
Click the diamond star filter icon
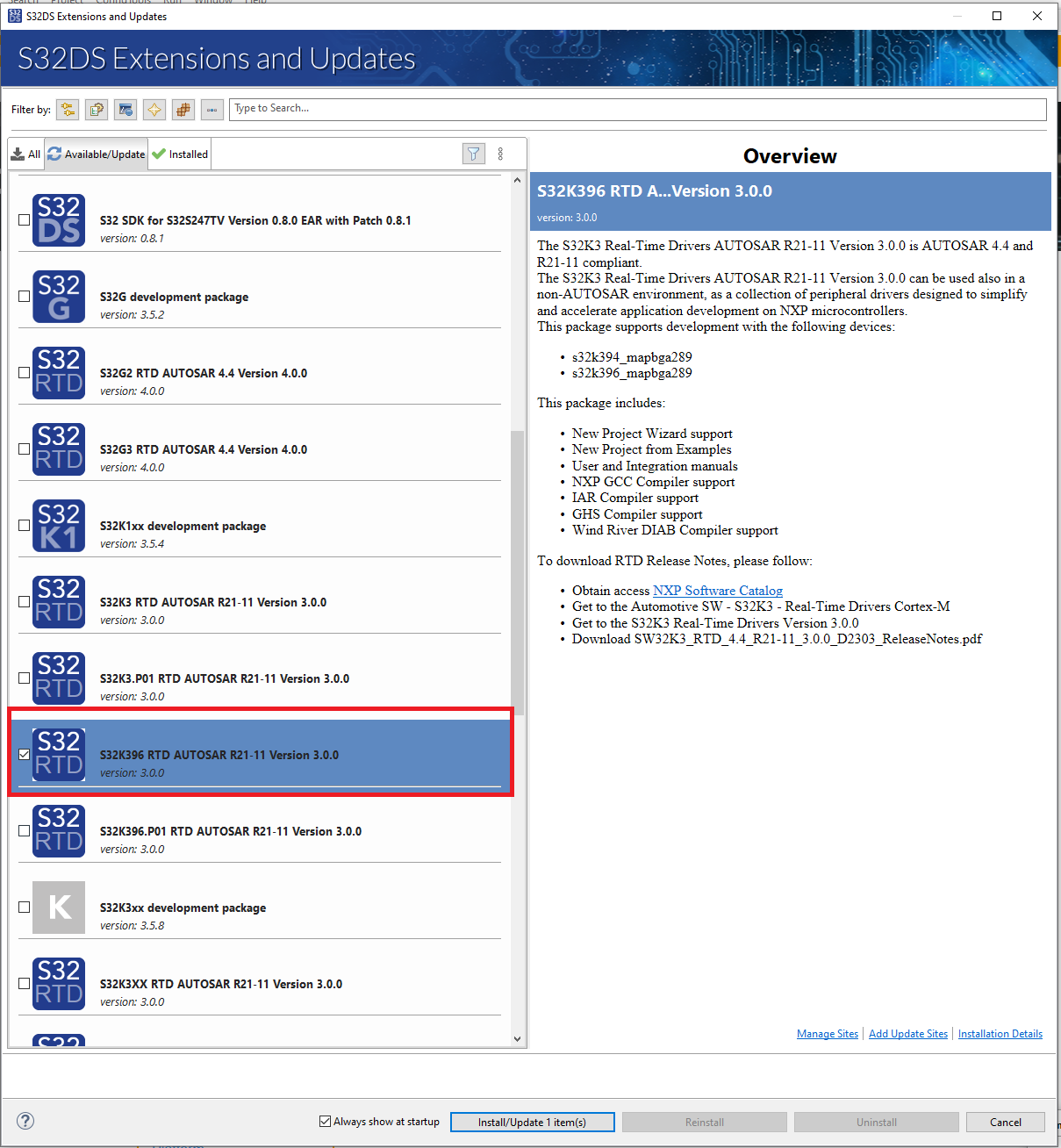point(154,110)
